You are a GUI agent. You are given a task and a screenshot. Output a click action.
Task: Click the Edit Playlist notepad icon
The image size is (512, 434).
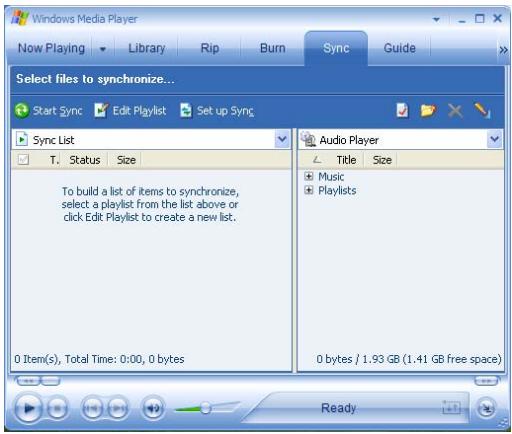click(x=101, y=111)
